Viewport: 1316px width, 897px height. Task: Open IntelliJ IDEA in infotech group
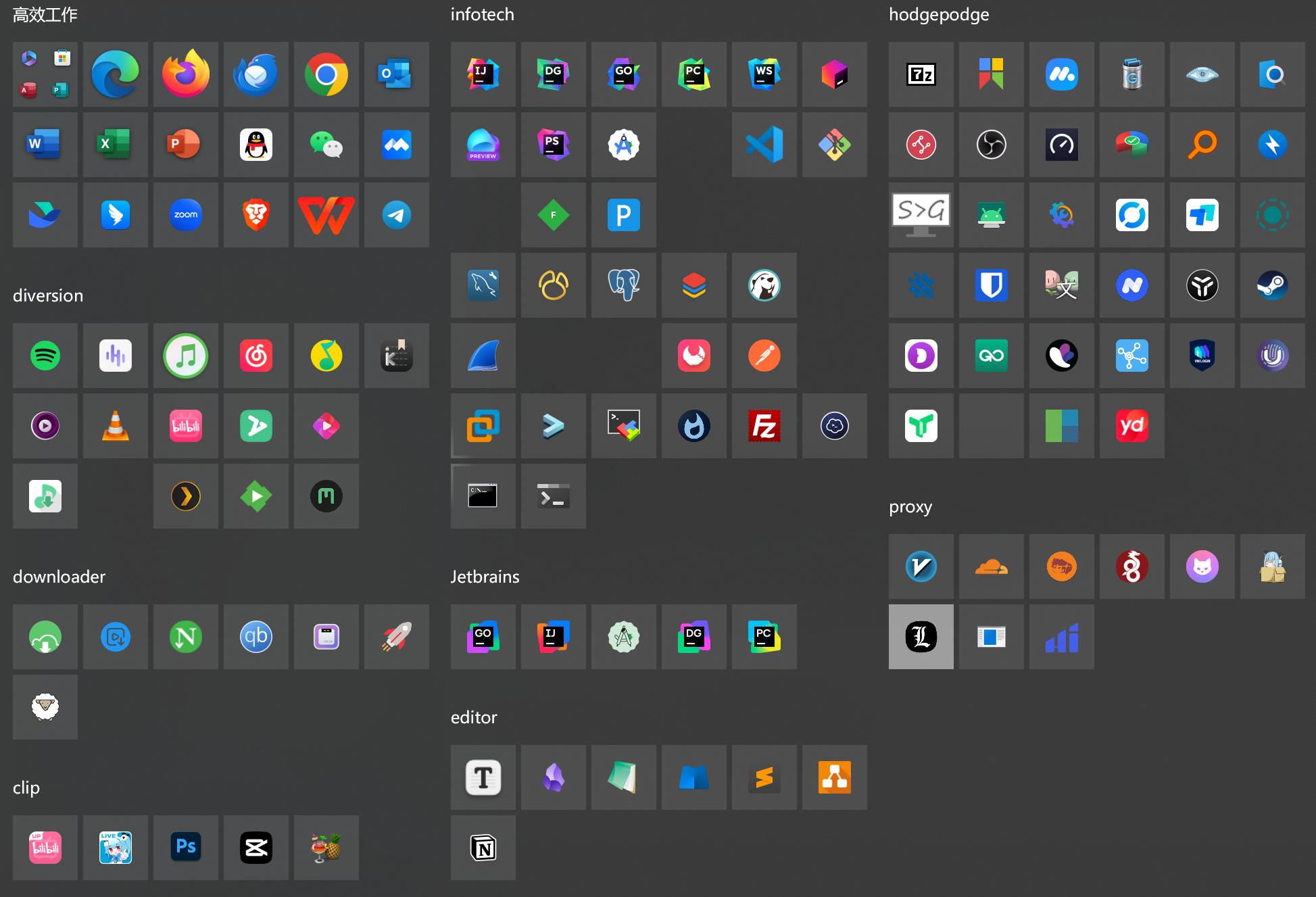pos(483,74)
